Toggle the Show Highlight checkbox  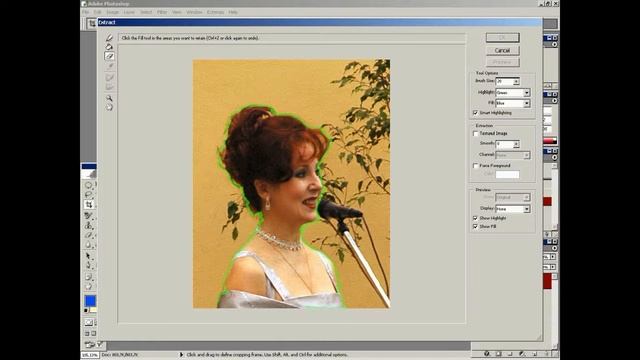[x=476, y=218]
